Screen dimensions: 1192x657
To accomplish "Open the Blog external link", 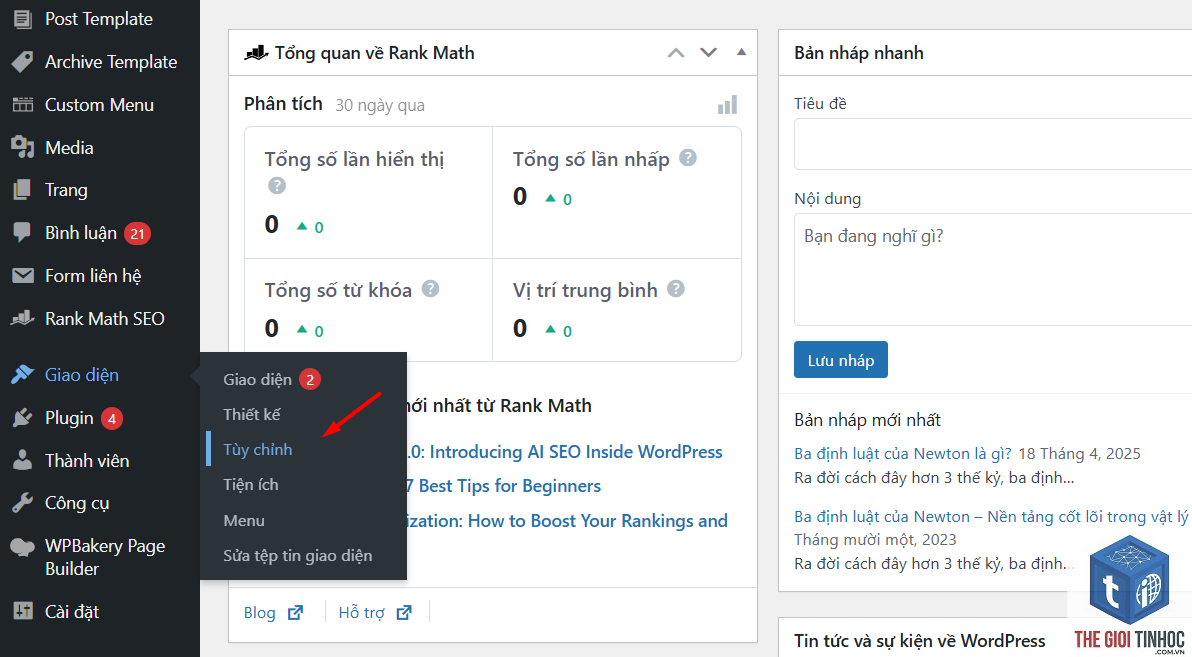I will [274, 612].
